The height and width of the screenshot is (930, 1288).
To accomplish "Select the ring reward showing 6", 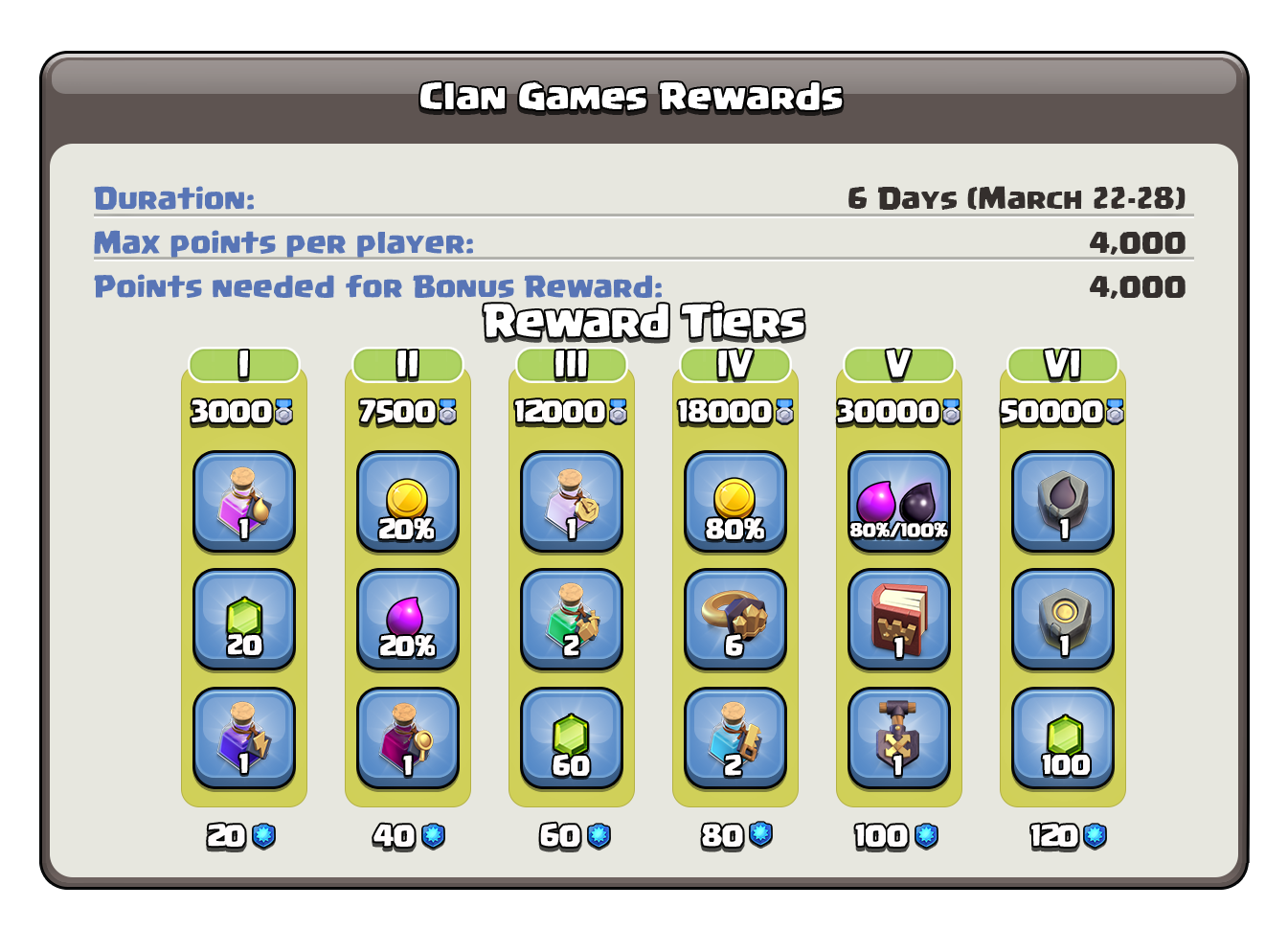I will pyautogui.click(x=735, y=620).
